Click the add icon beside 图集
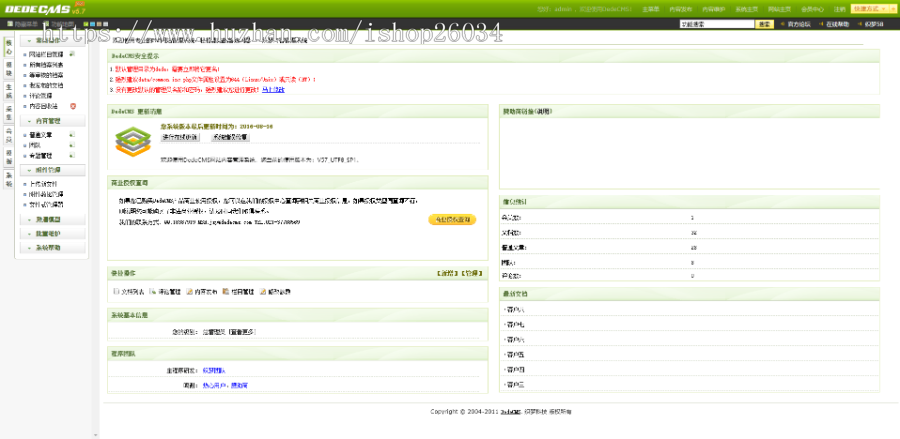This screenshot has width=900, height=439. [72, 145]
